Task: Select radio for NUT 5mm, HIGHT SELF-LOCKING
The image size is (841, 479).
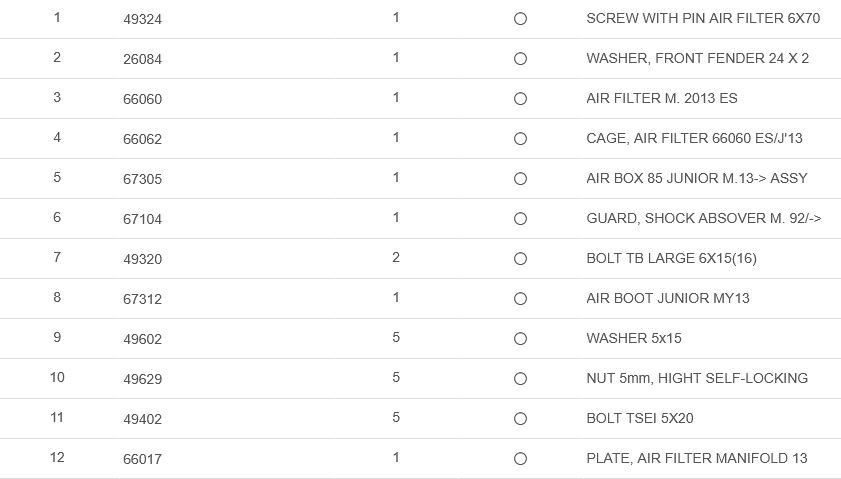Action: click(520, 379)
